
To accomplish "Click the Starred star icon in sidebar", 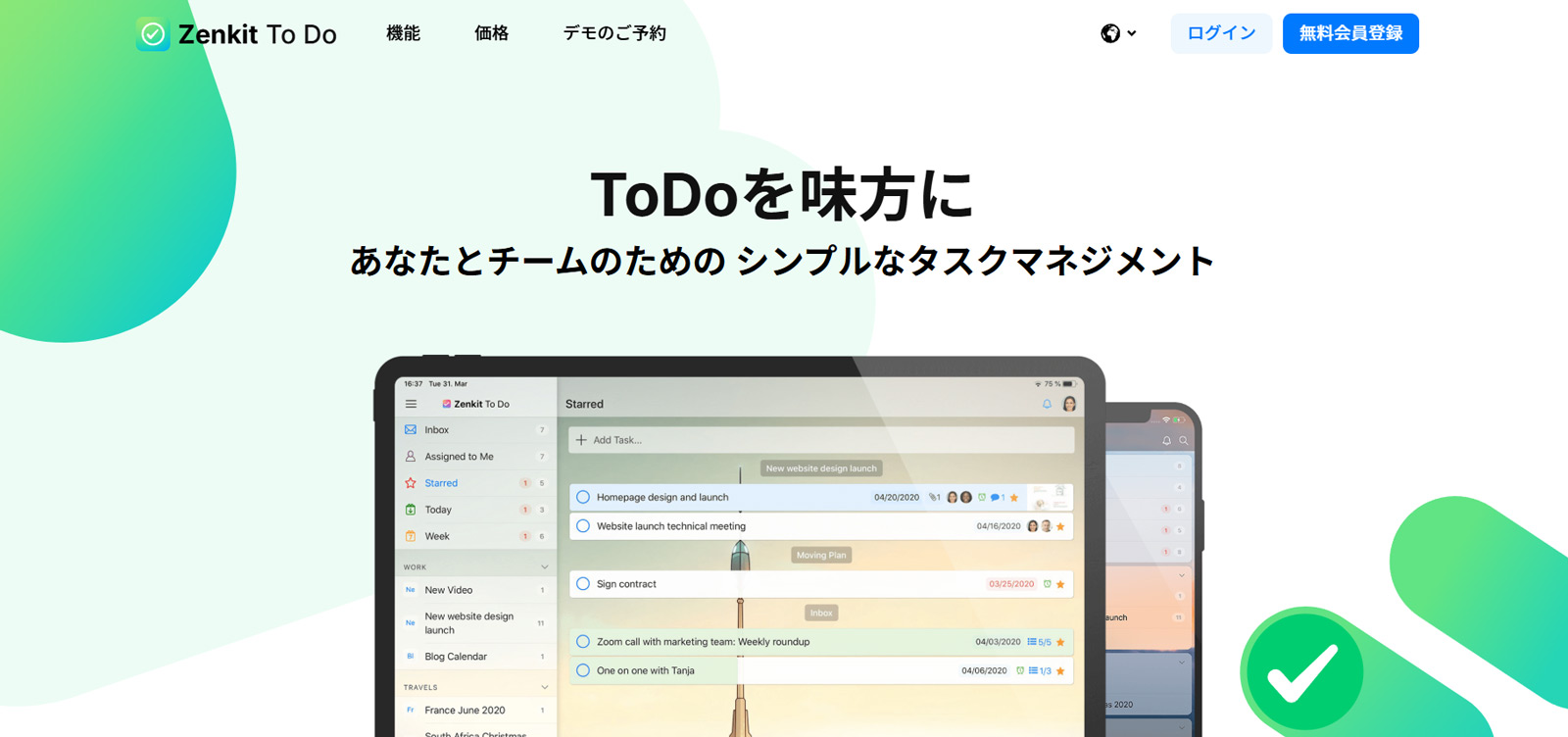I will pos(411,482).
